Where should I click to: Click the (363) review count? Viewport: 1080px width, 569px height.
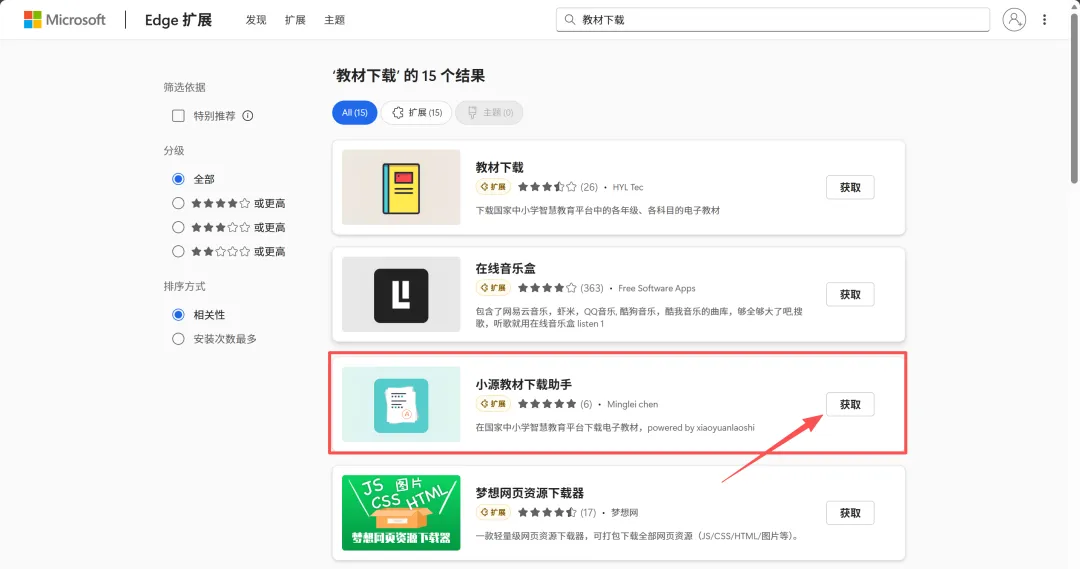click(x=592, y=288)
